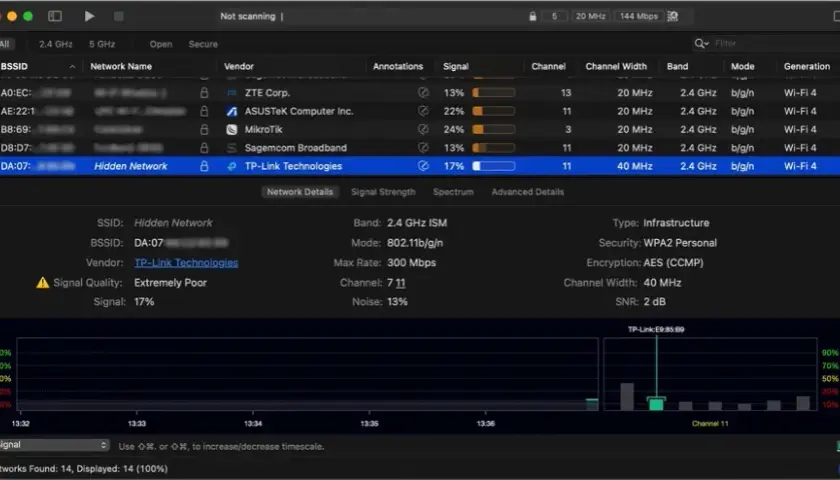Viewport: 840px width, 480px height.
Task: Click the TP-Link:E9:85:B9 chart label
Action: (656, 329)
